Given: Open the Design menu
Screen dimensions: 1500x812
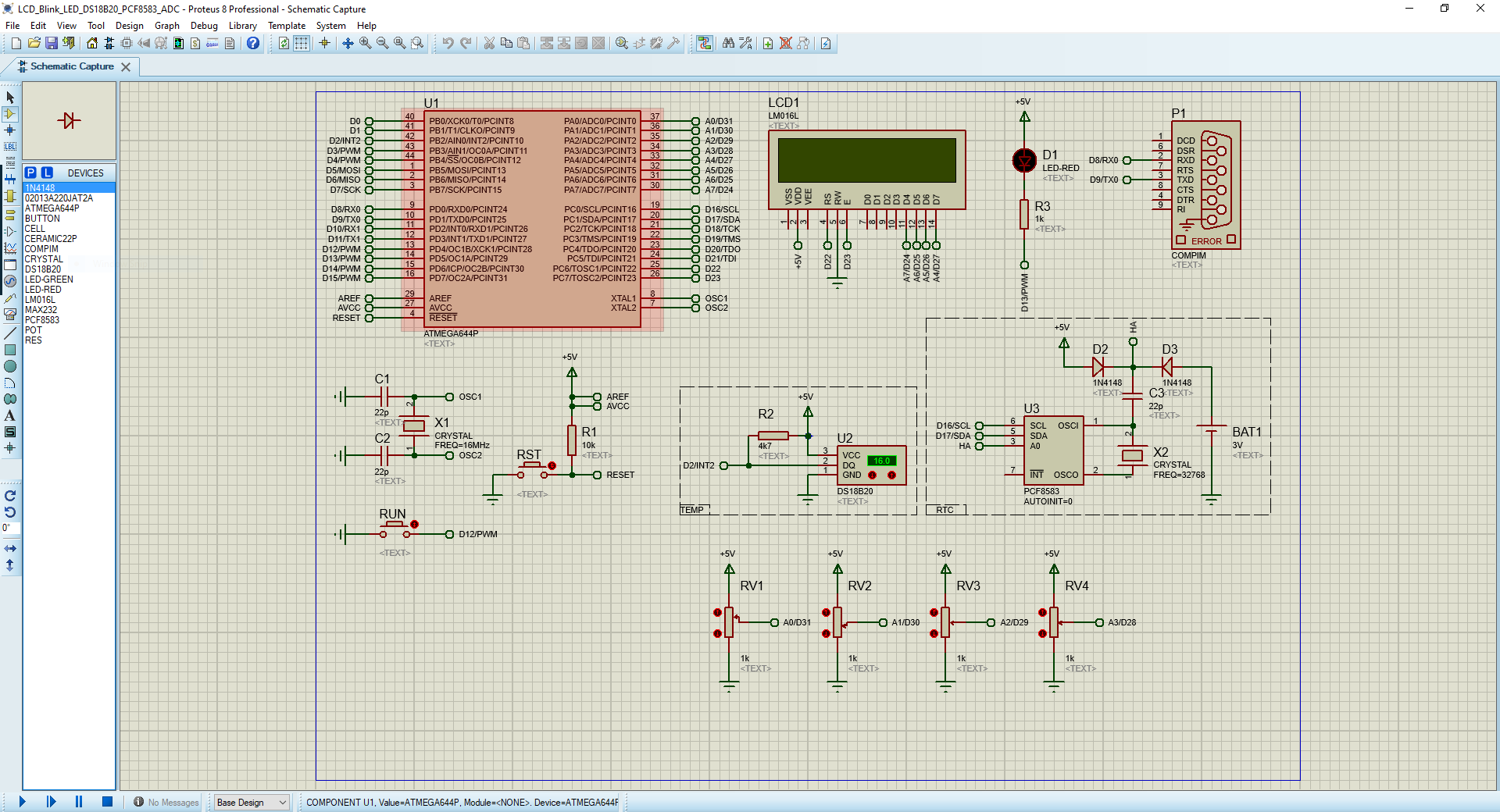Looking at the screenshot, I should 130,26.
